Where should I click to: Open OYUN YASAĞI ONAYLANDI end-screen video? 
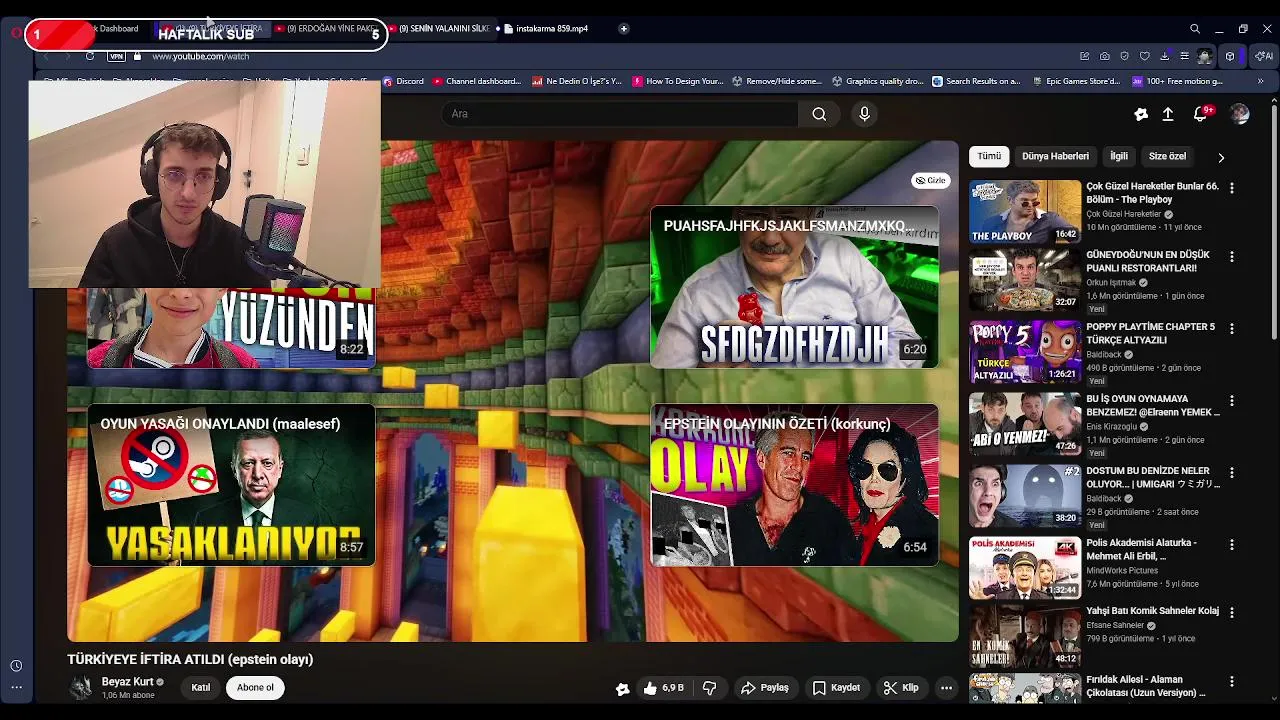(231, 485)
